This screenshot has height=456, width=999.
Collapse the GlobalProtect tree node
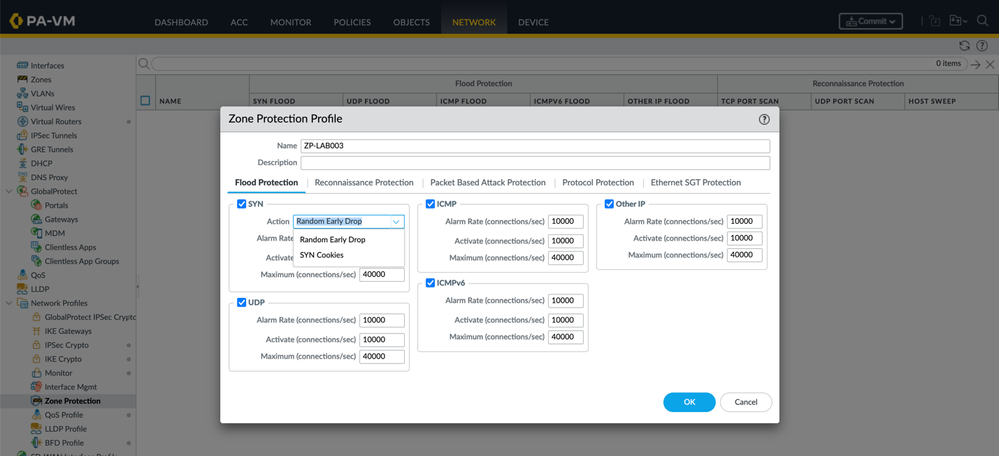[10, 191]
